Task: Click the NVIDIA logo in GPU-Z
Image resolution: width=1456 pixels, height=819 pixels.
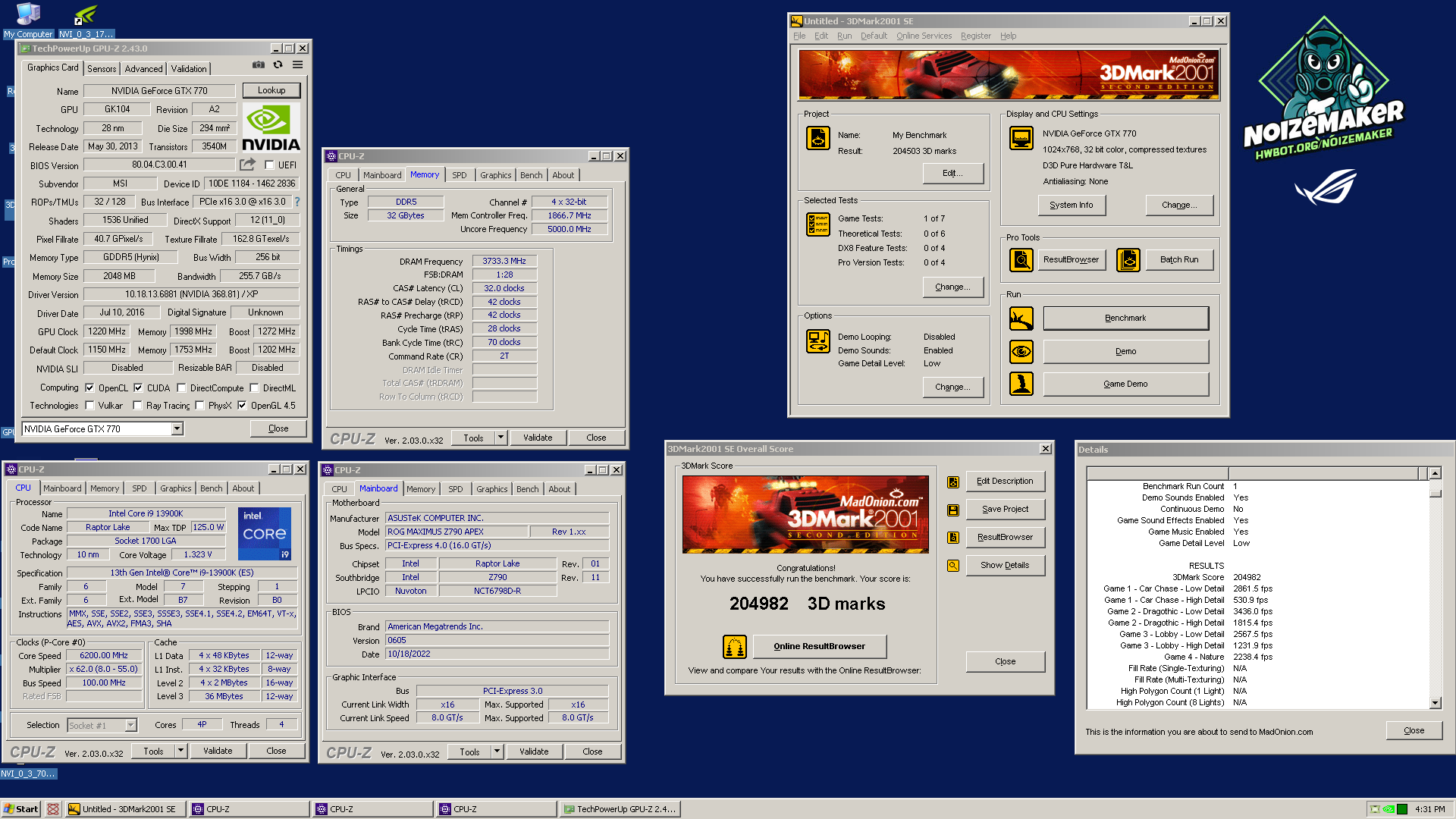Action: pos(271,128)
